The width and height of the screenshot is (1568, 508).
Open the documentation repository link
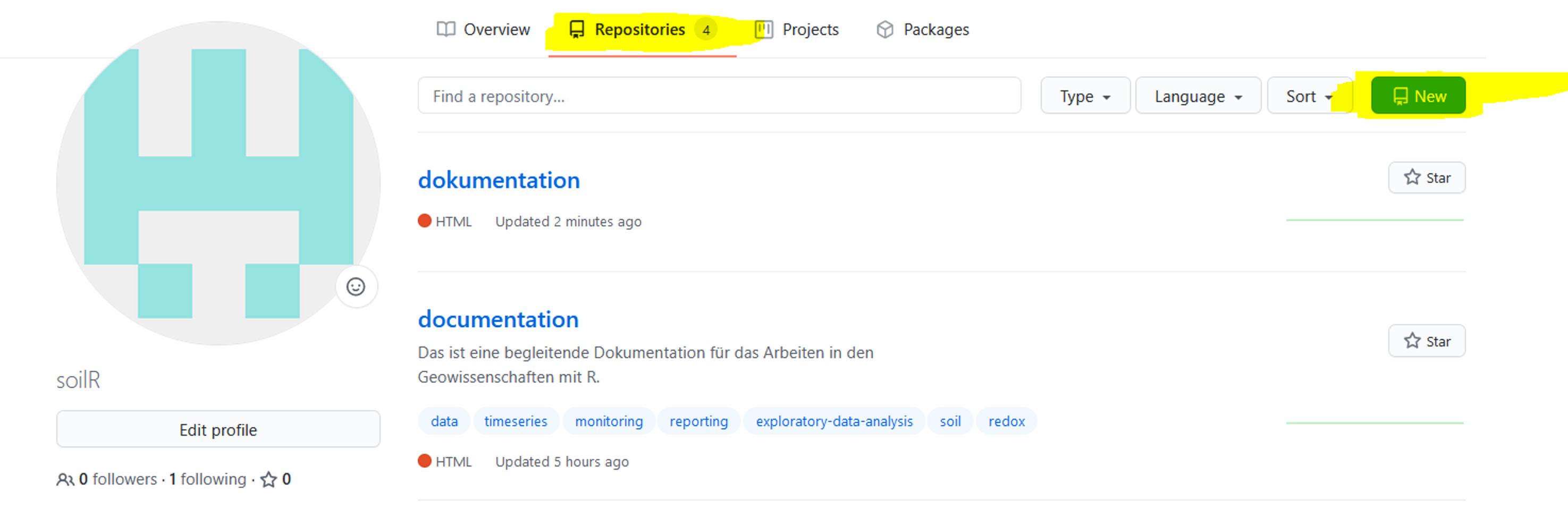point(498,319)
